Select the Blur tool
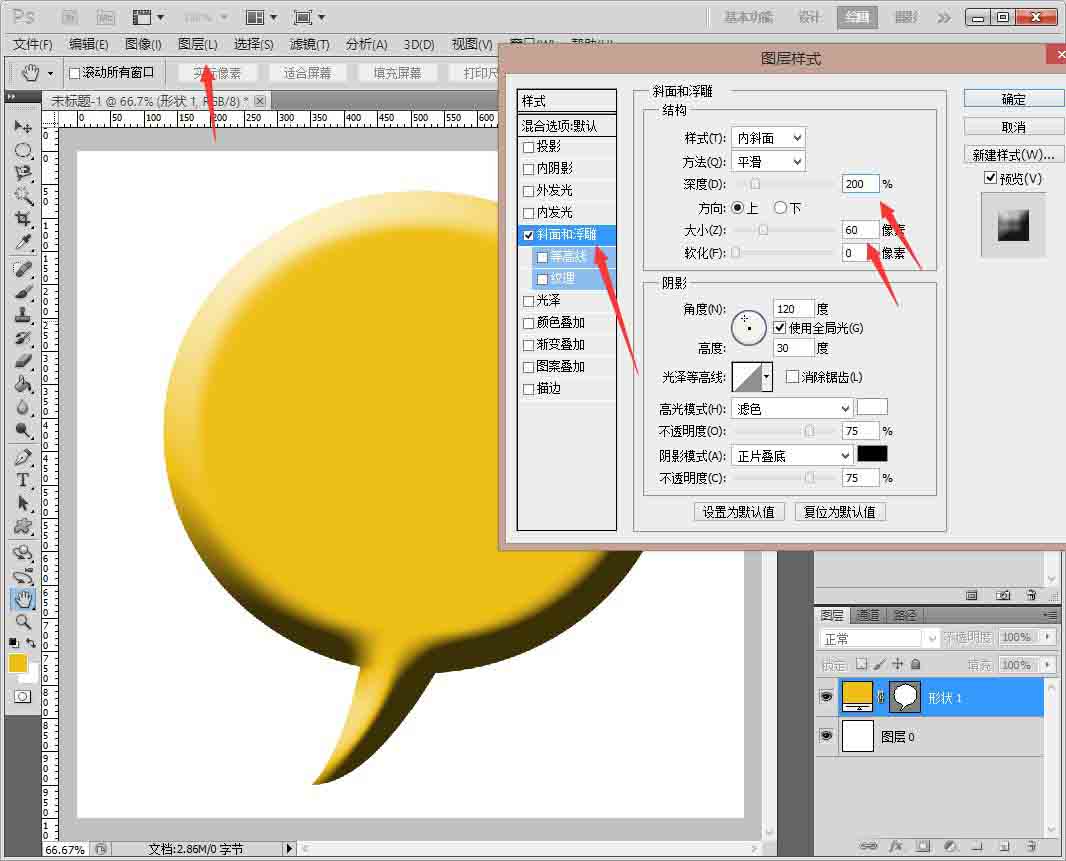Screen dimensions: 1066x861 [23, 407]
